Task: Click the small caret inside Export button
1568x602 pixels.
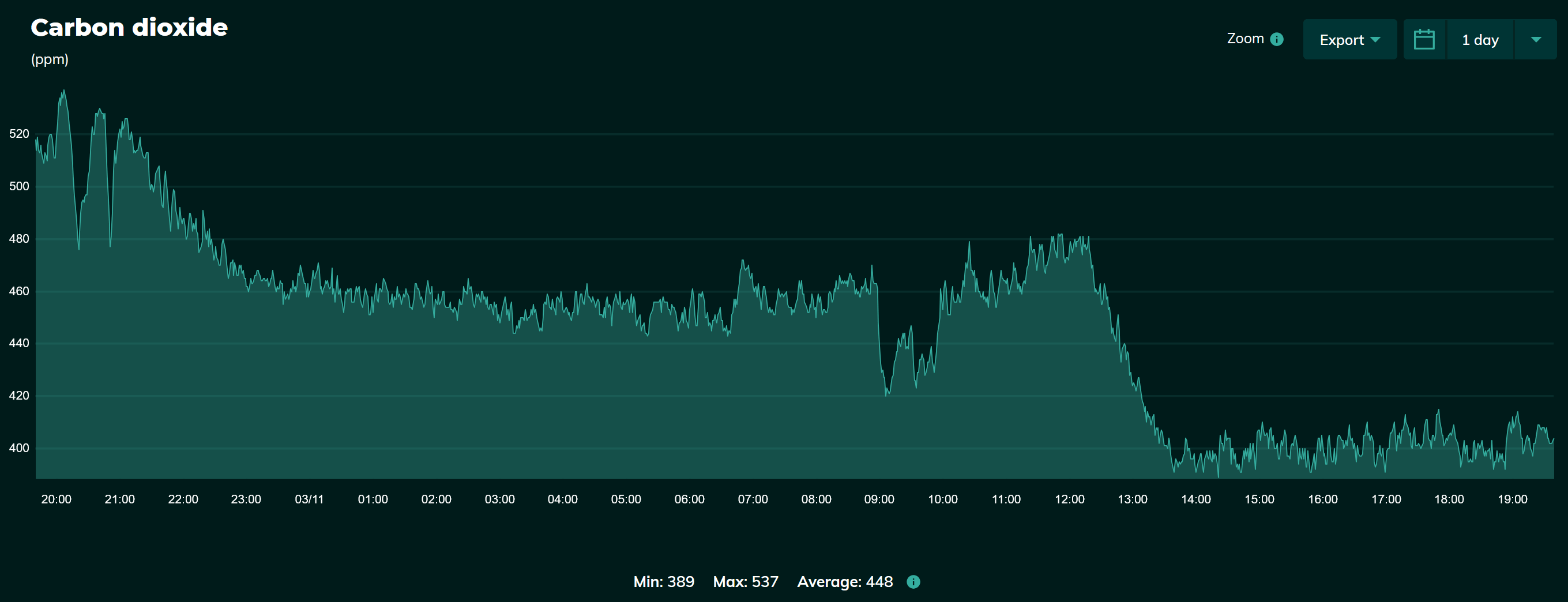Action: [x=1375, y=40]
